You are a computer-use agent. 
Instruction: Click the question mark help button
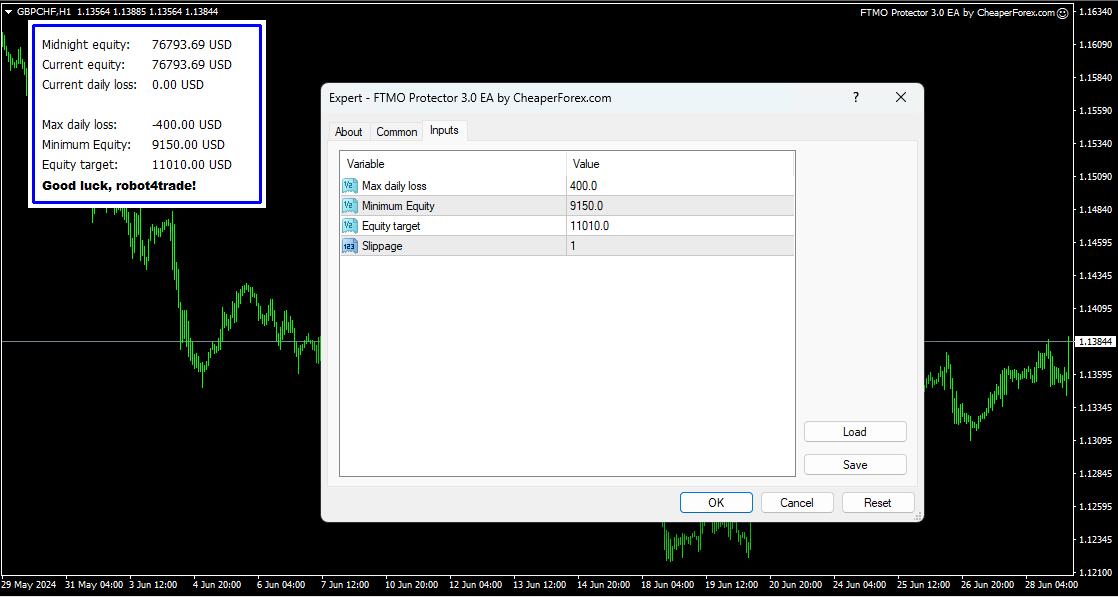855,97
